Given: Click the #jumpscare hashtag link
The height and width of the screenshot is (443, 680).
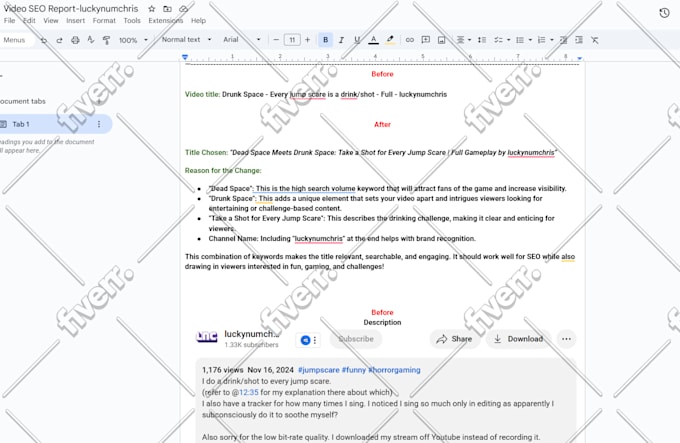Looking at the screenshot, I should tap(319, 370).
